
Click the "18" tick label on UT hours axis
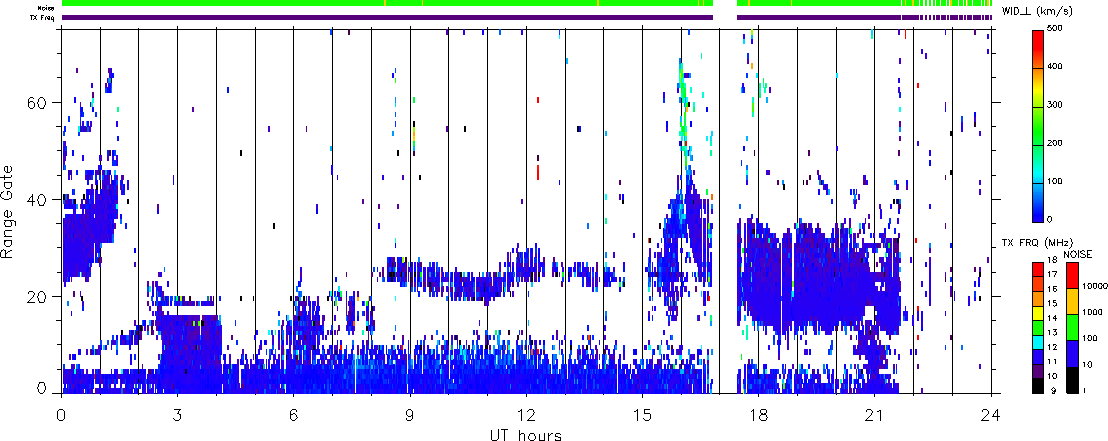pyautogui.click(x=758, y=414)
